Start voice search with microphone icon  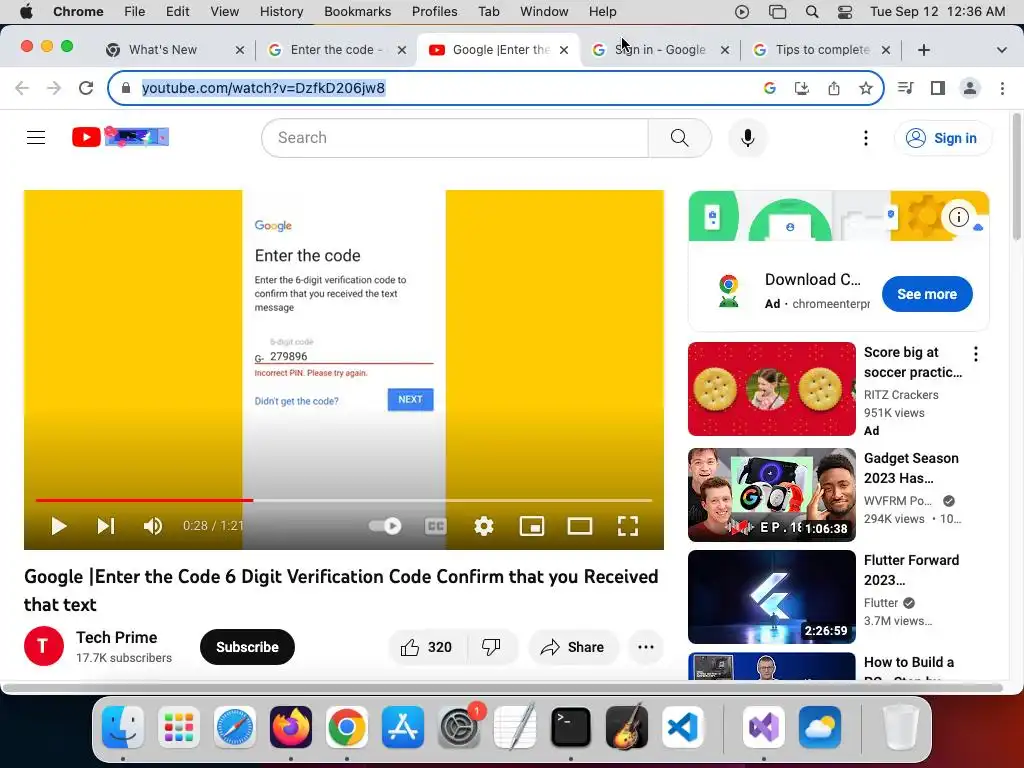pos(748,138)
